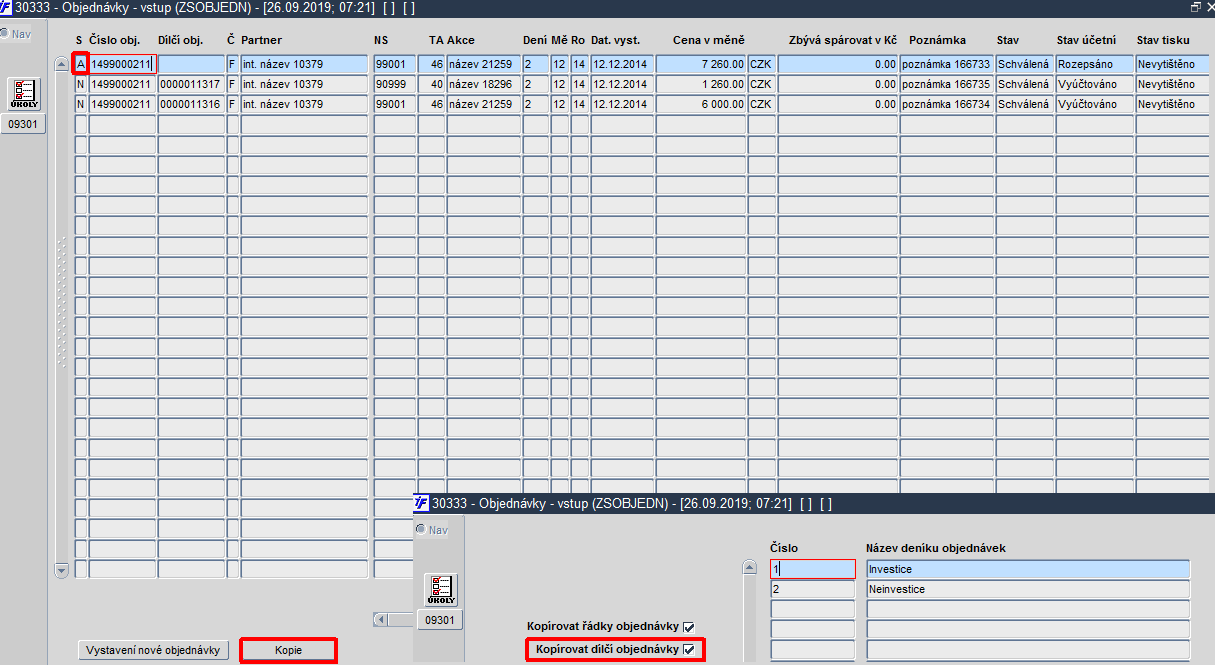
Task: Click the S cell N in the 0000011316 row
Action: pos(81,104)
